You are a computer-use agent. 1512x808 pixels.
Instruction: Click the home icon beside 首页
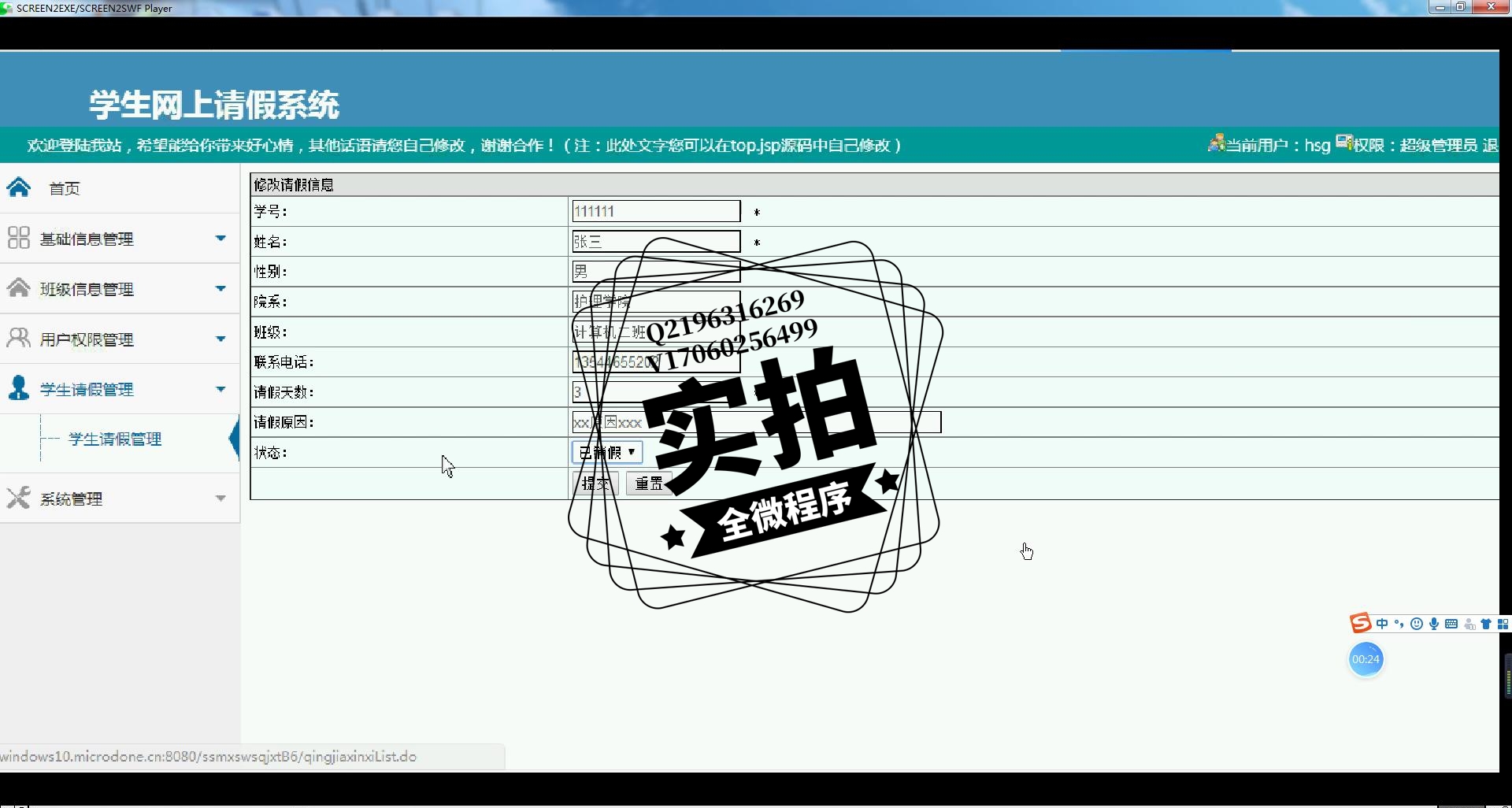19,187
